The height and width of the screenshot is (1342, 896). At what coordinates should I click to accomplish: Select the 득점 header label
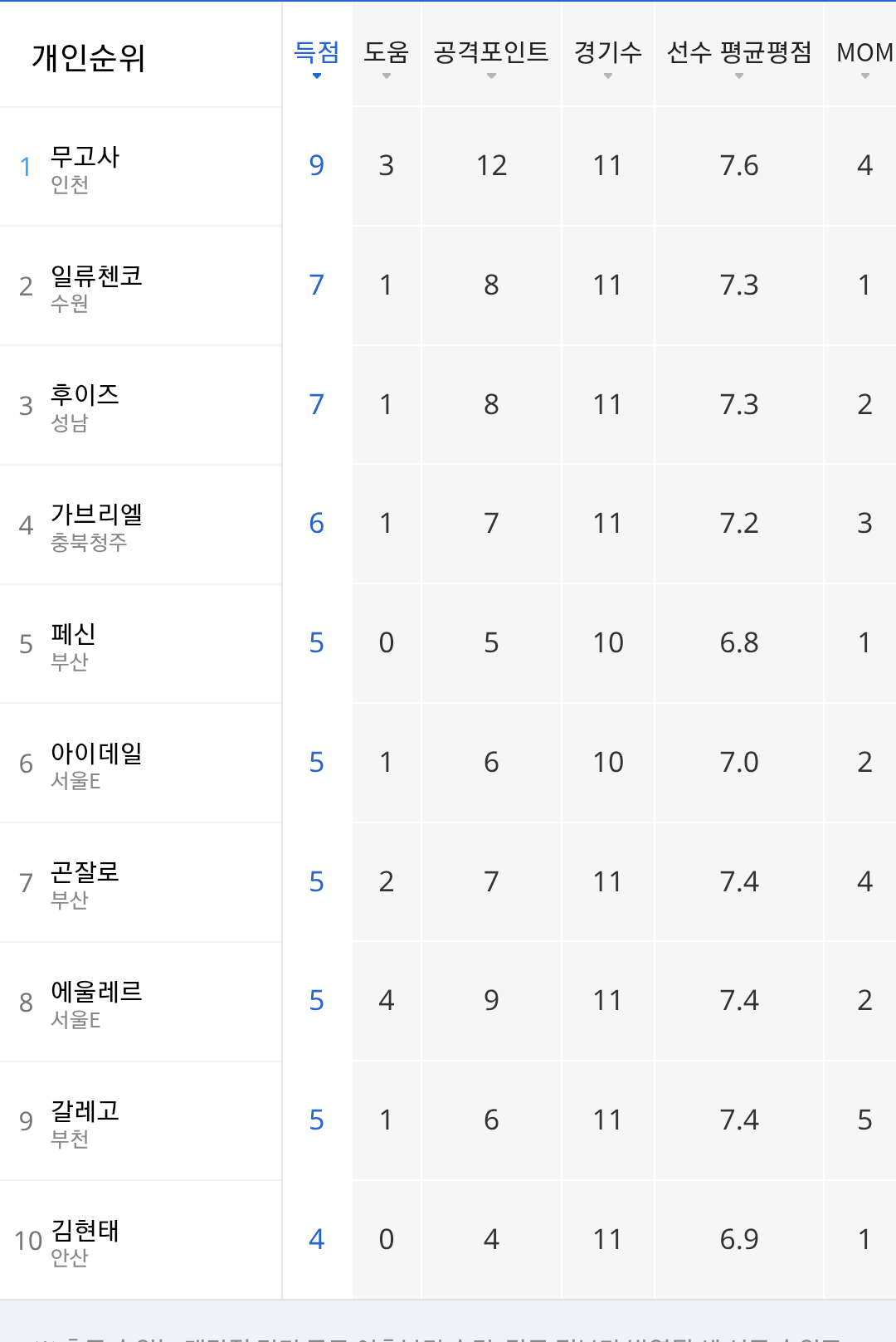coord(317,52)
